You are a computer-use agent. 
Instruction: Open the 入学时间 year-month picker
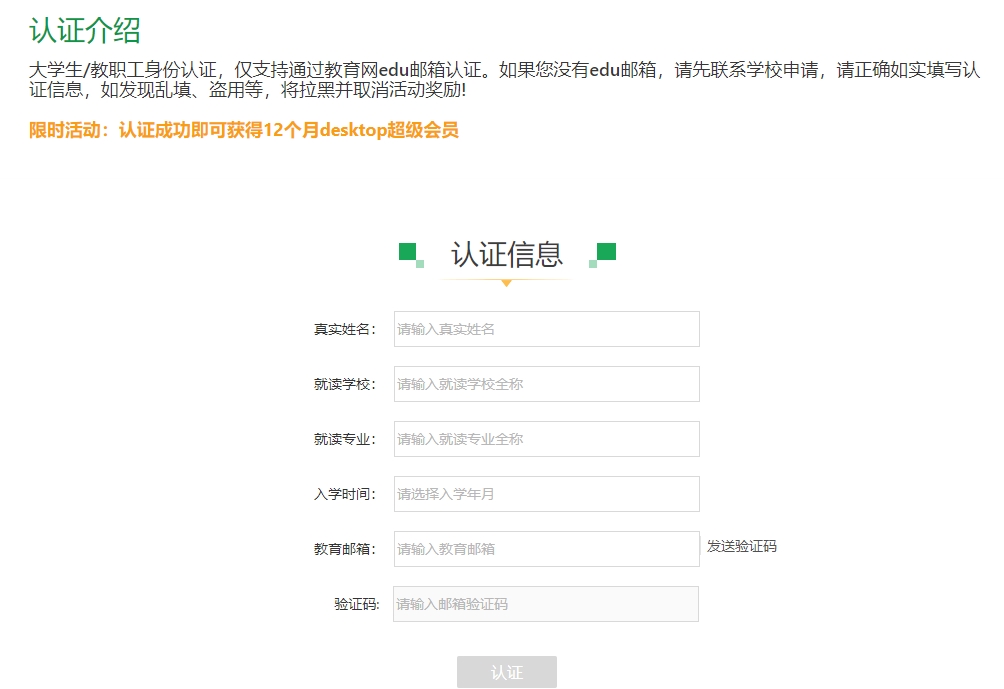coord(546,494)
